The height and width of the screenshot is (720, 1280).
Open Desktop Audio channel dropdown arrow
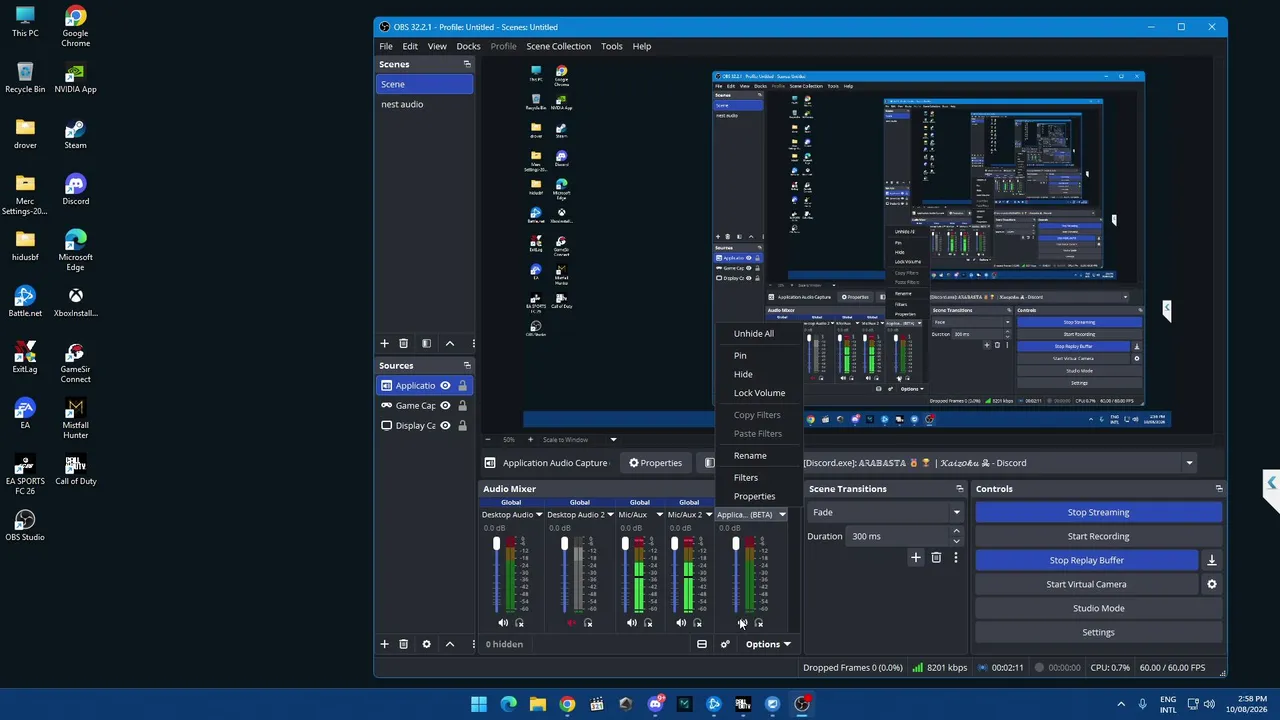(x=539, y=515)
